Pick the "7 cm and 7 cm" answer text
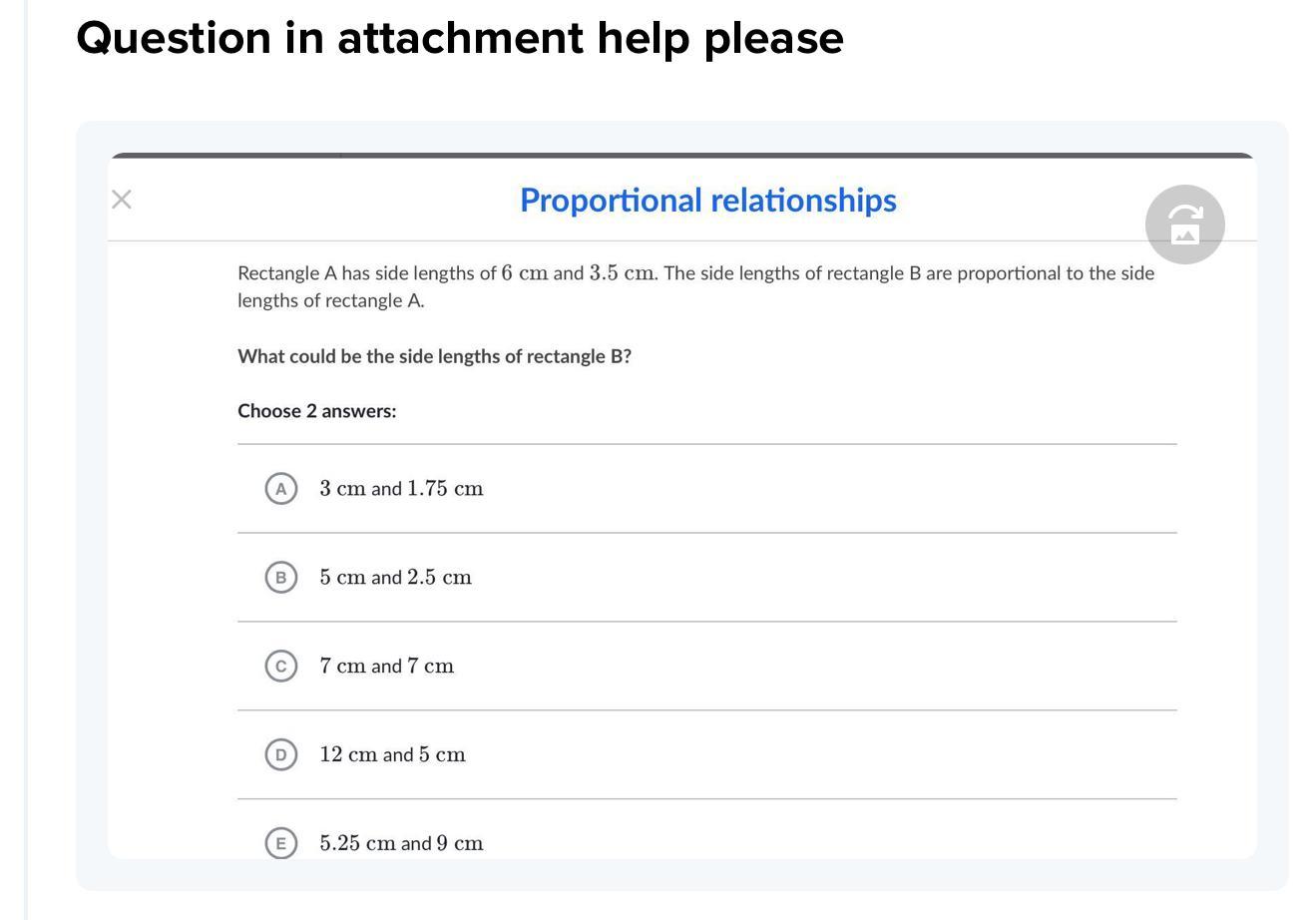This screenshot has width=1316, height=920. coord(386,667)
